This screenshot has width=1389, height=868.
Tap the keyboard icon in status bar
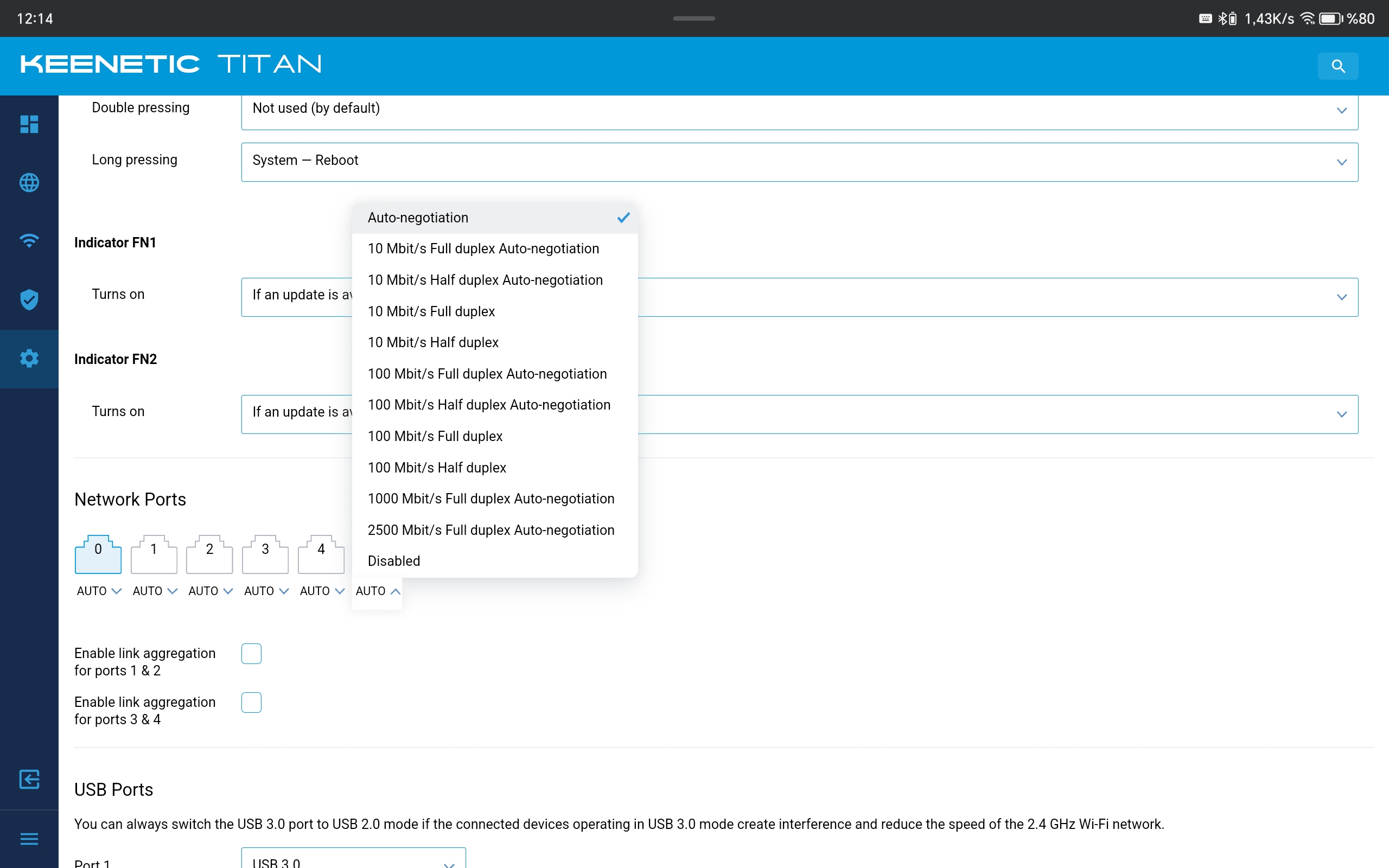[1205, 19]
